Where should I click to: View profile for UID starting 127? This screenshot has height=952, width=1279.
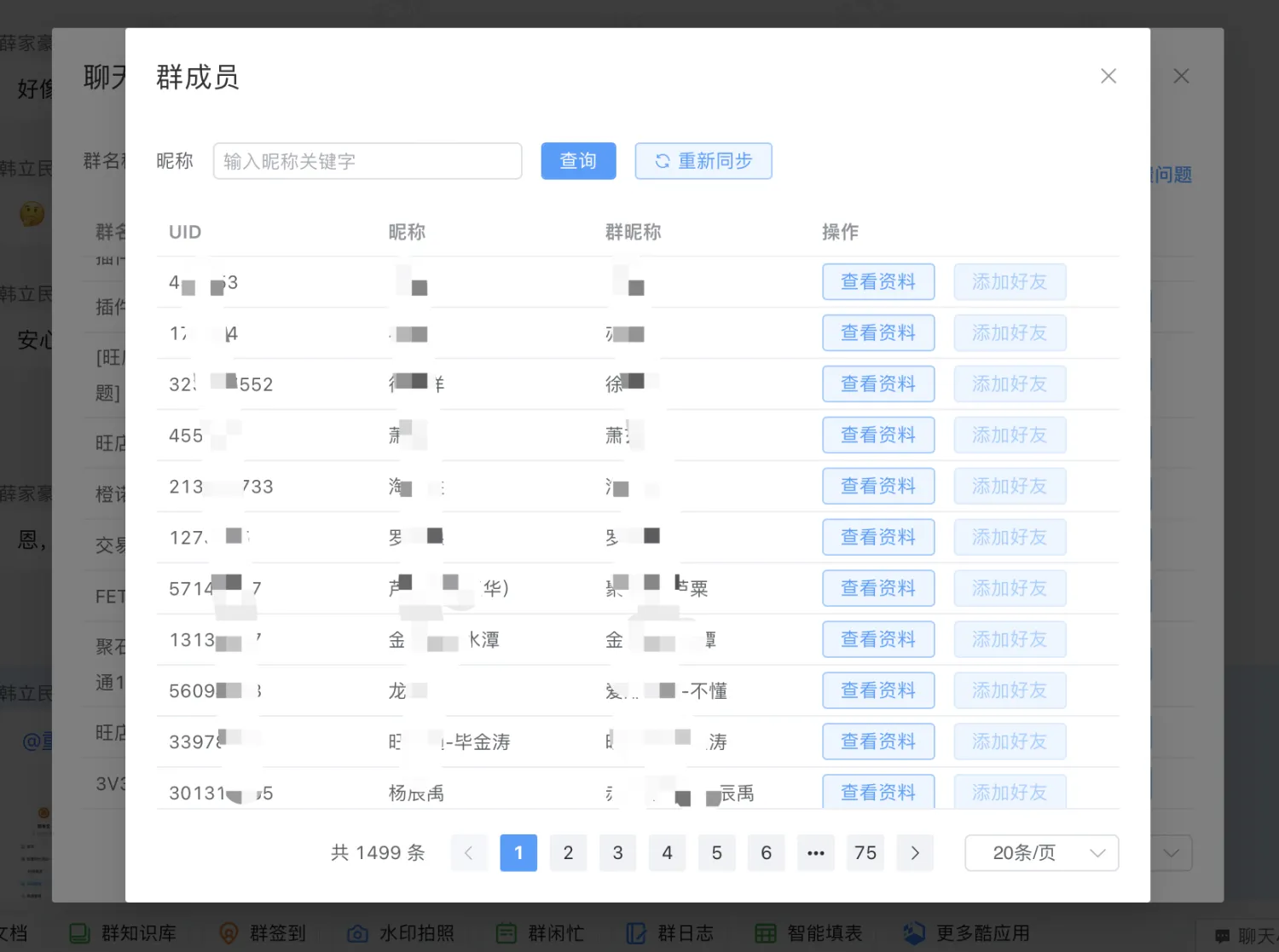878,537
